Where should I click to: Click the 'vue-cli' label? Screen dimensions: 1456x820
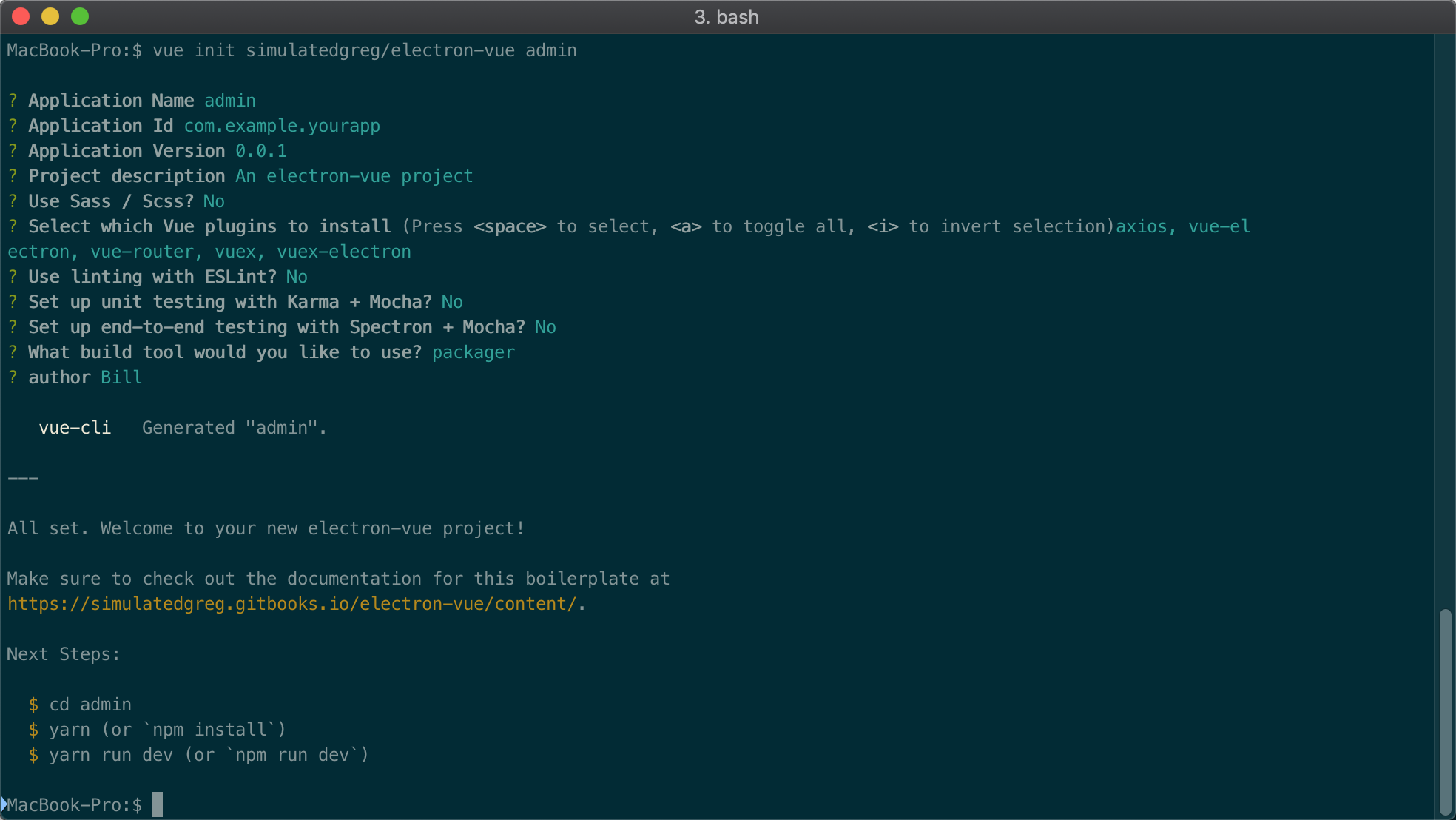click(75, 428)
